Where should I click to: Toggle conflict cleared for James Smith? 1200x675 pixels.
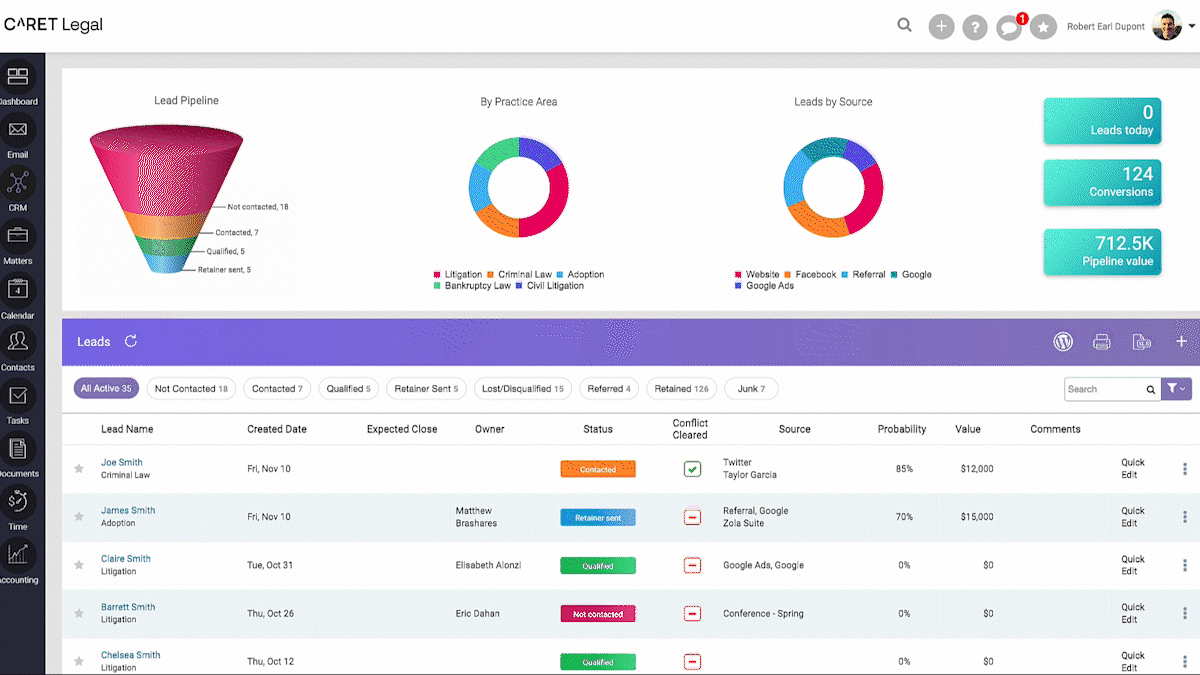(x=692, y=517)
